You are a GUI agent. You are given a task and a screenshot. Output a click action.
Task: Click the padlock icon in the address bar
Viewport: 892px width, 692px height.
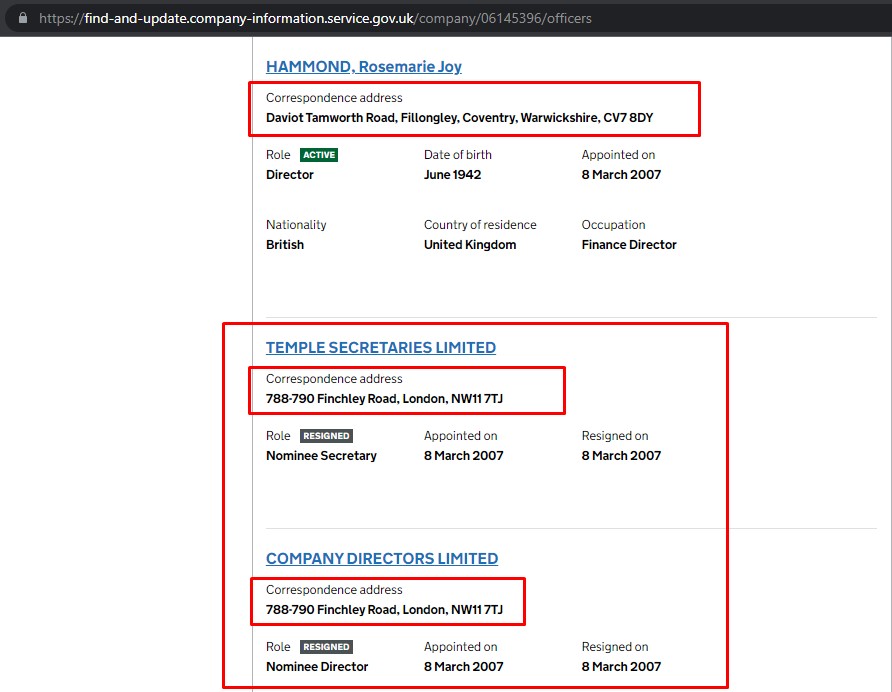23,18
